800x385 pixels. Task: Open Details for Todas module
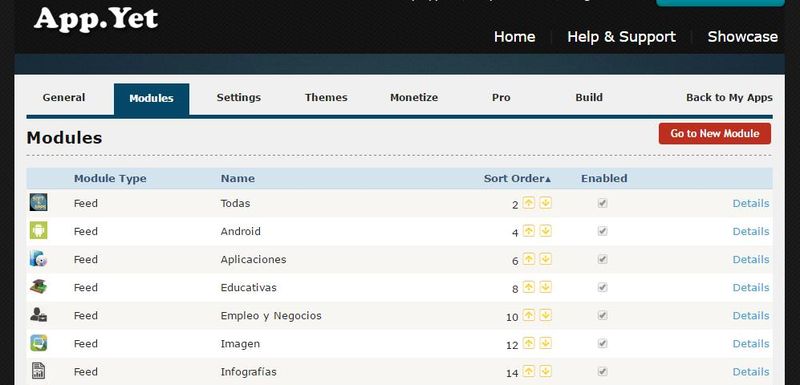(x=751, y=203)
